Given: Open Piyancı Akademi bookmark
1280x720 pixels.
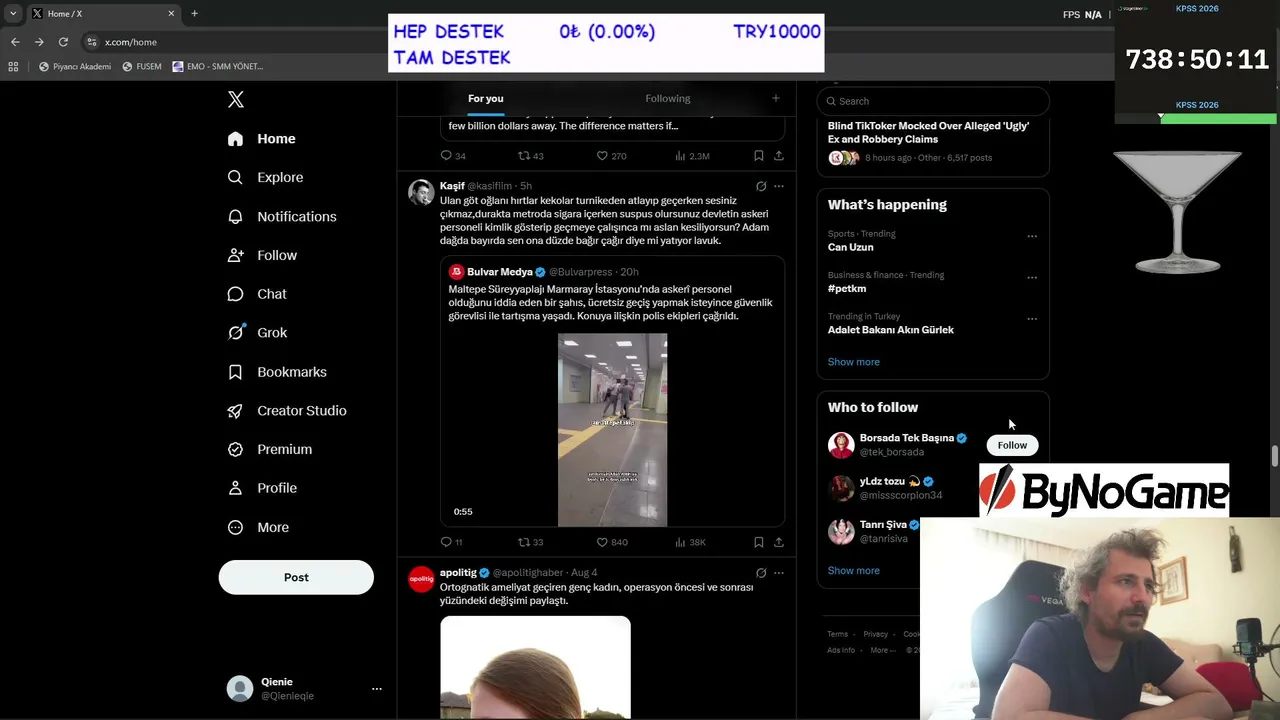Looking at the screenshot, I should (75, 67).
